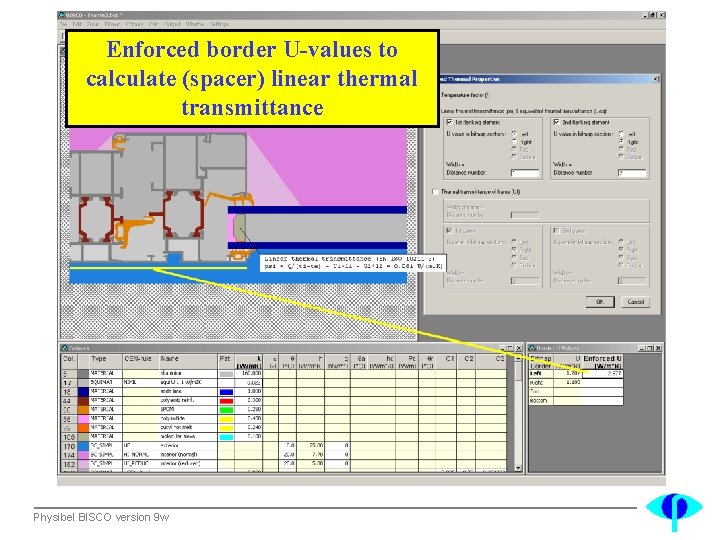Open the File menu in BISCO

click(63, 24)
